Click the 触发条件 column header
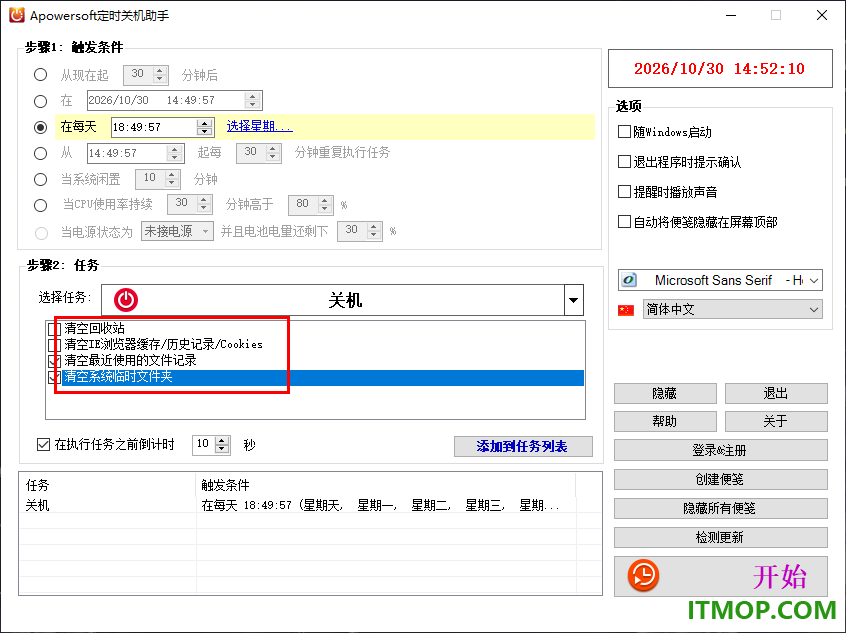 (x=386, y=485)
